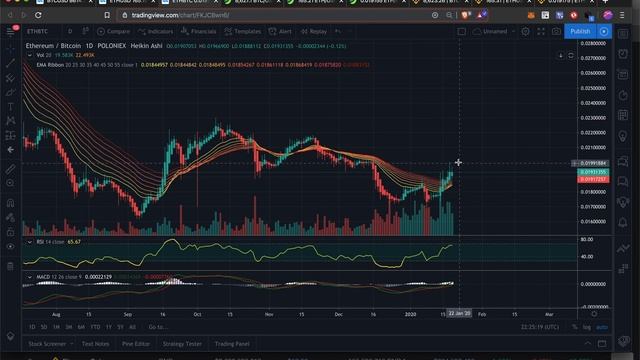Collapse the Vol indicator legend chevron
This screenshot has width=640, height=360.
coord(29,55)
